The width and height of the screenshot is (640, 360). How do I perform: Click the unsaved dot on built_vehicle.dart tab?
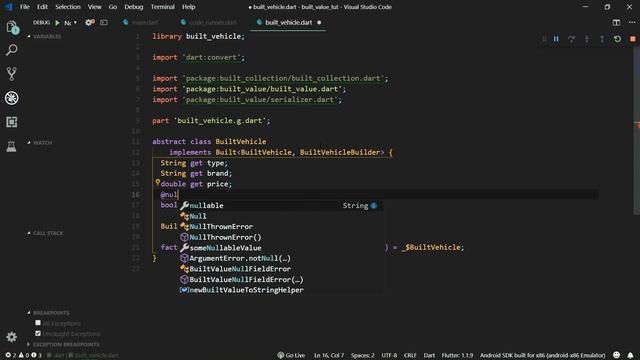tap(319, 22)
